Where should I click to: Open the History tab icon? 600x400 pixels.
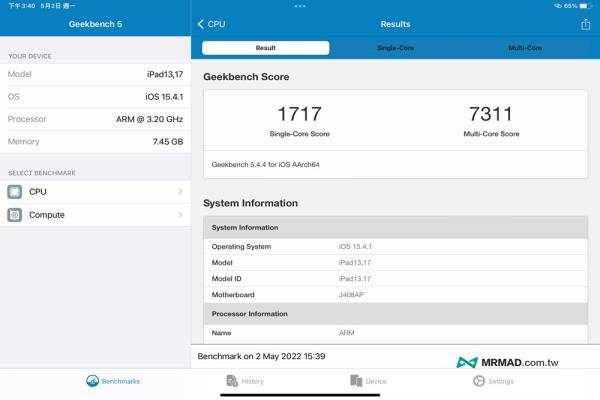tap(232, 381)
